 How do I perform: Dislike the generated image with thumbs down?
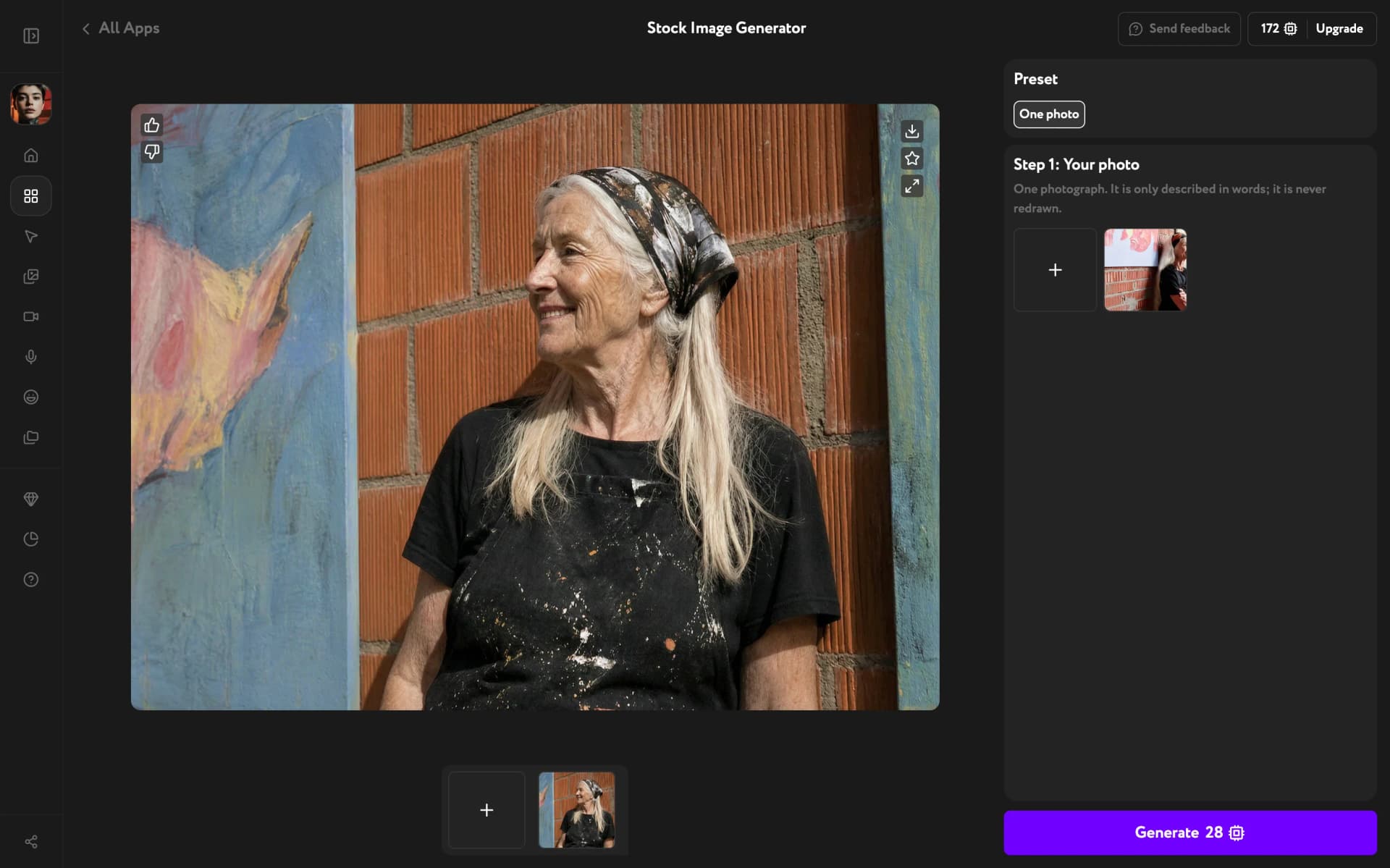[152, 152]
